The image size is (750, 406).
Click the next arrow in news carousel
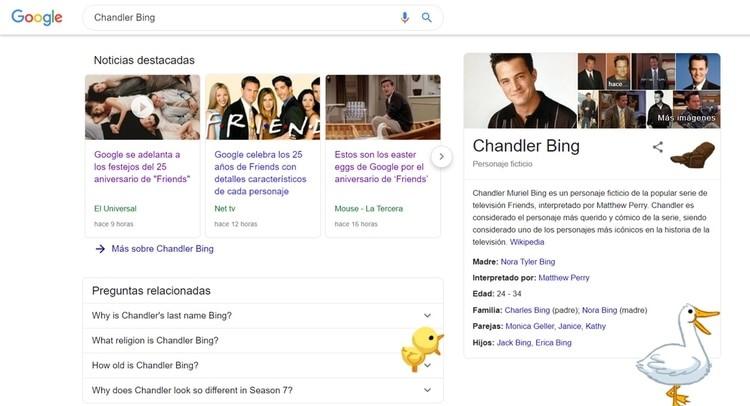pos(441,156)
